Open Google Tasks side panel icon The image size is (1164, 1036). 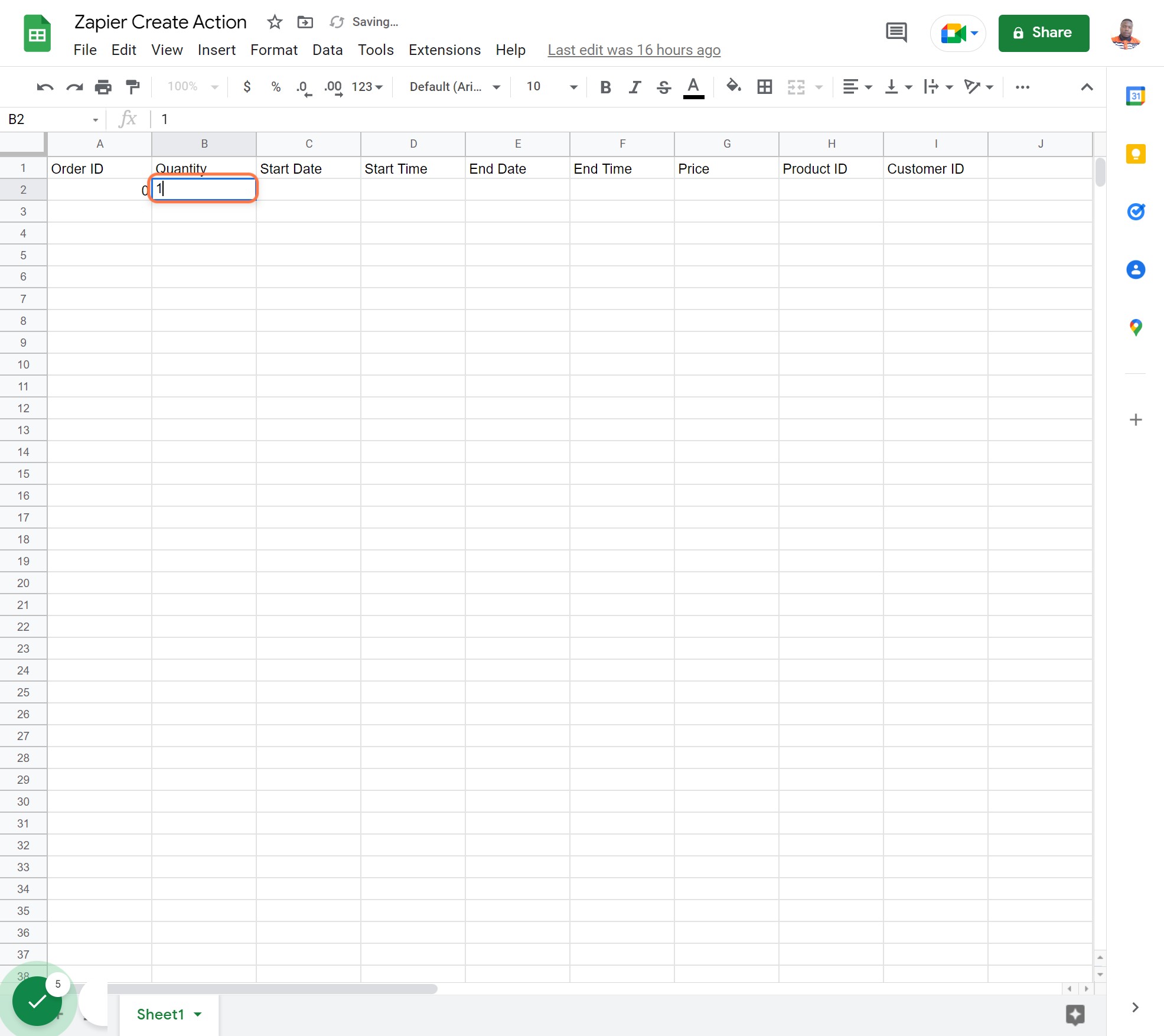[1135, 211]
